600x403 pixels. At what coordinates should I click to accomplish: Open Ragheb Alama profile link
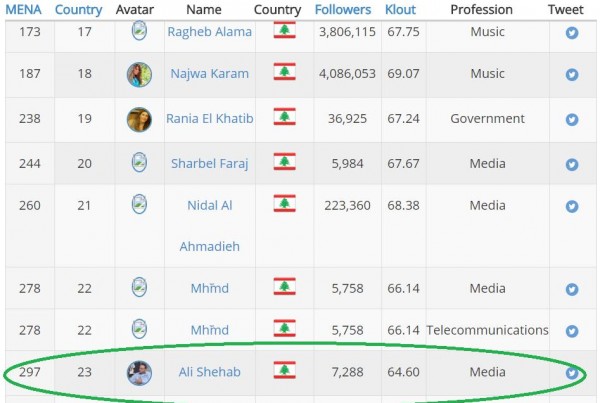click(x=209, y=31)
